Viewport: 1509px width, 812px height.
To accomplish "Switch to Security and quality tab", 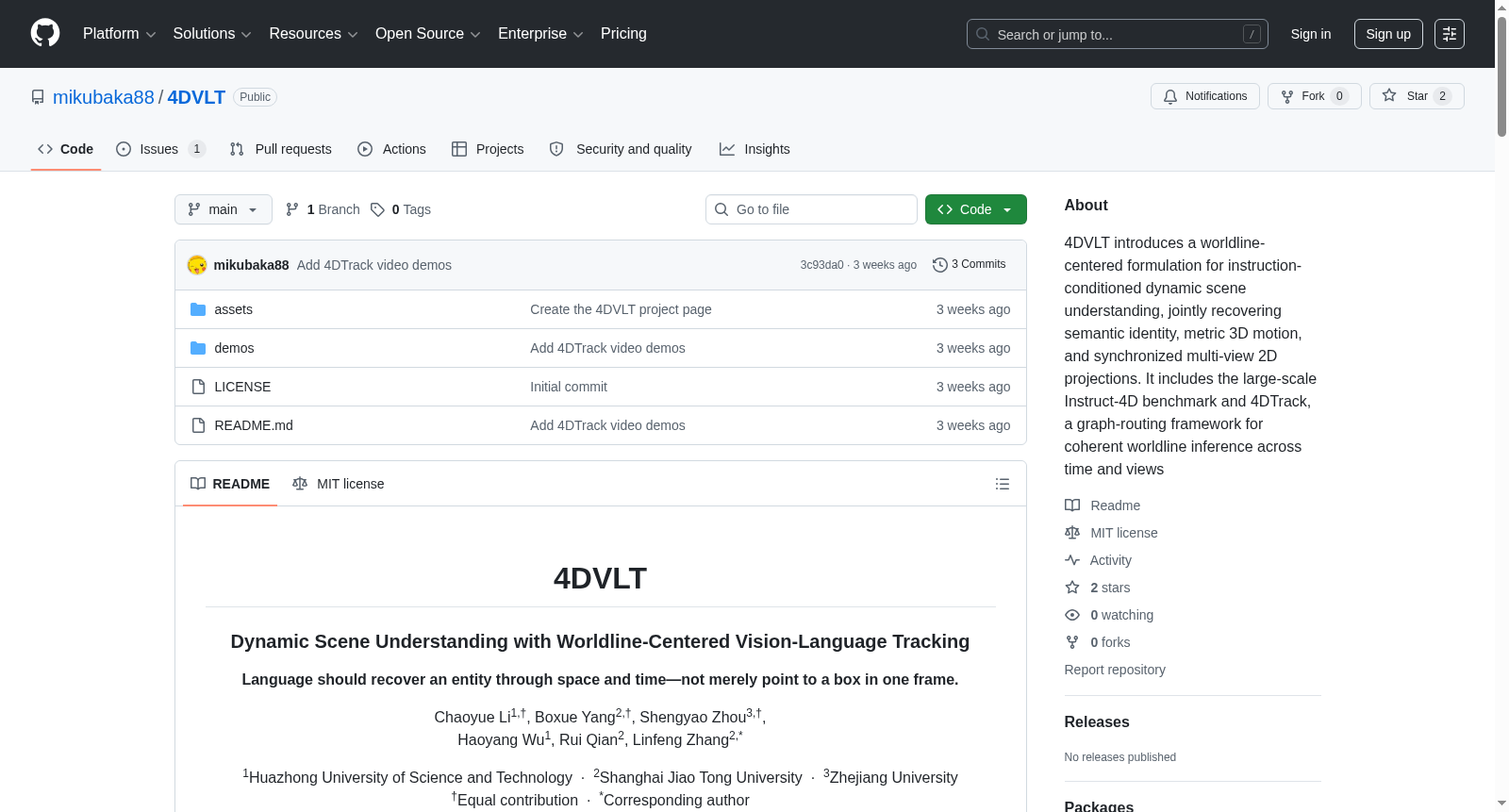I will click(621, 149).
